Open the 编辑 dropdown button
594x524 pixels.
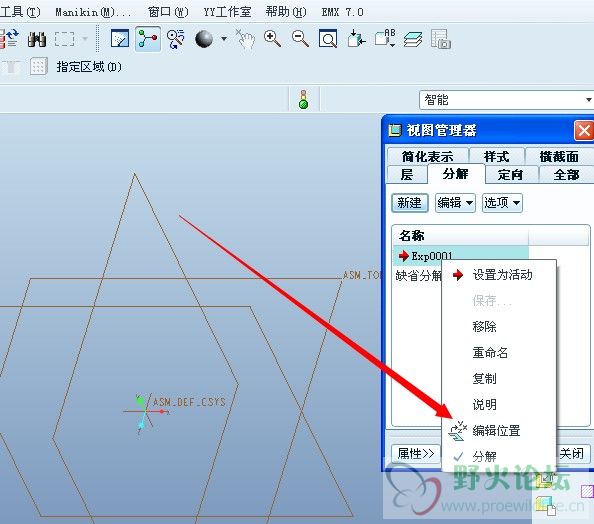coord(455,203)
